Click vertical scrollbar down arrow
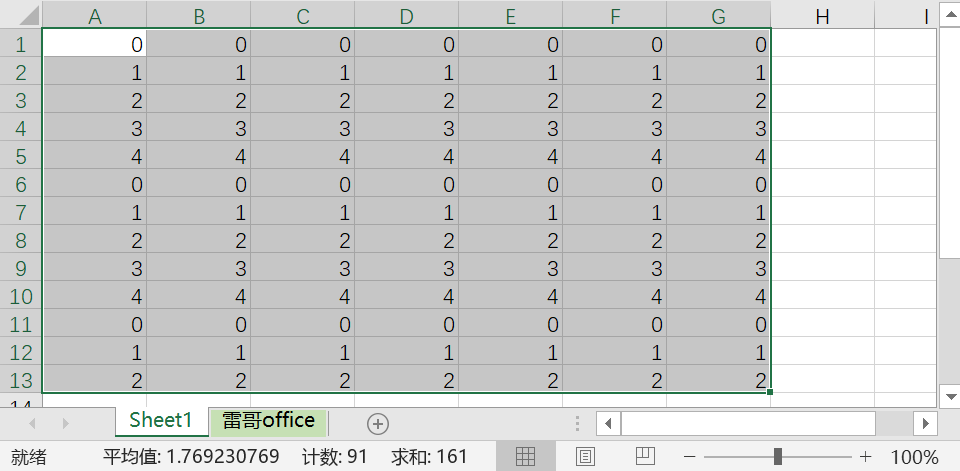Viewport: 960px width, 471px height. point(950,396)
